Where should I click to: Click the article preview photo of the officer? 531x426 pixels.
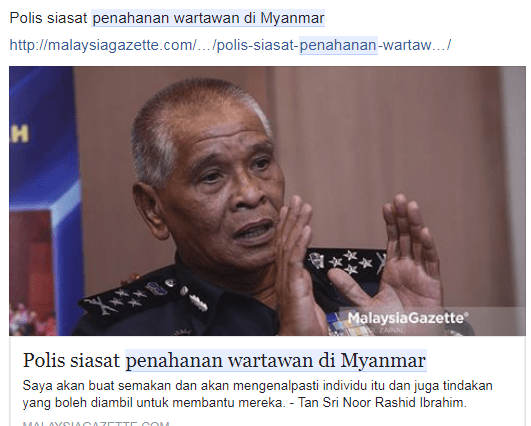pos(268,201)
